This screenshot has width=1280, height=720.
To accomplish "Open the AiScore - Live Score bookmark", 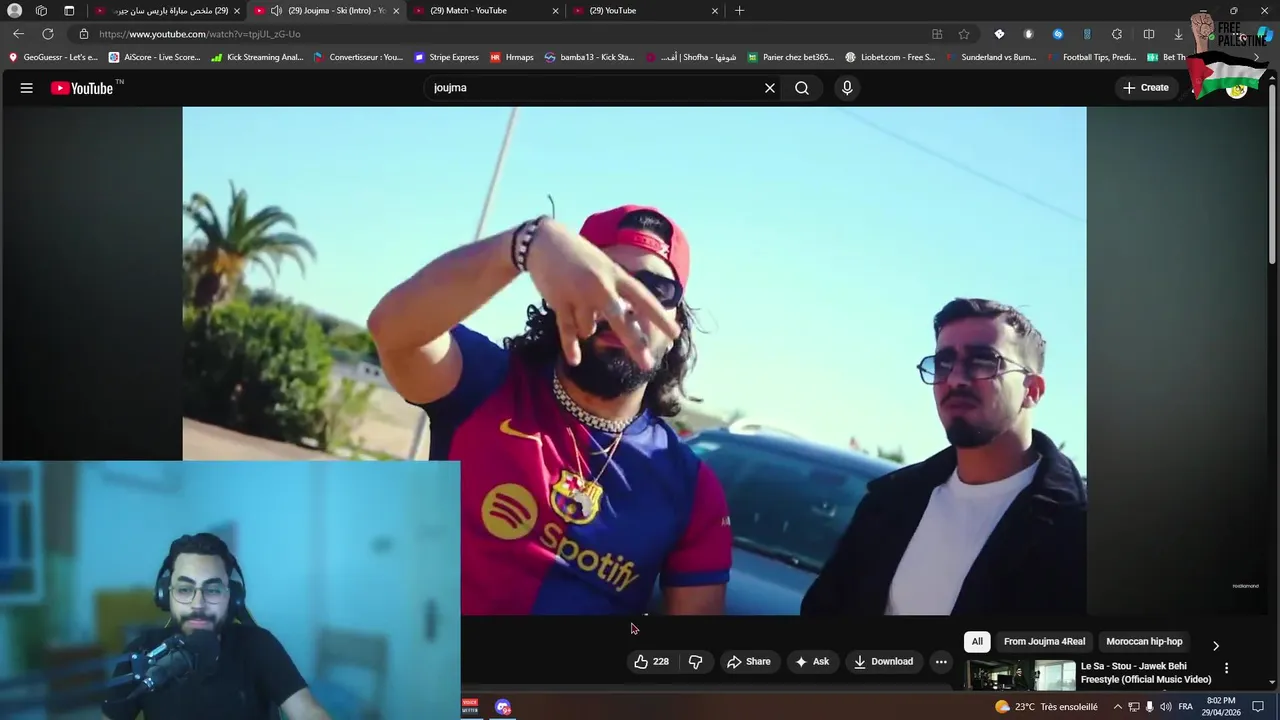I will (x=155, y=57).
